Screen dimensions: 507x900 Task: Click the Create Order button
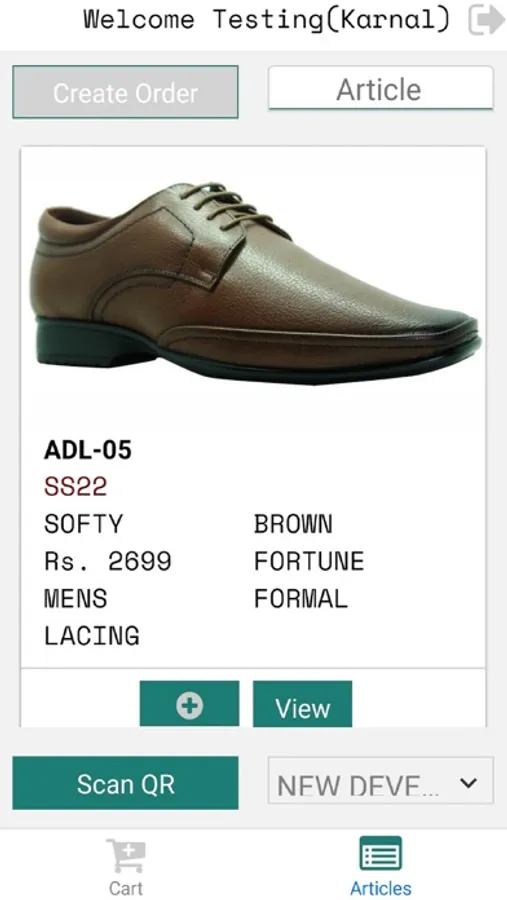tap(125, 92)
